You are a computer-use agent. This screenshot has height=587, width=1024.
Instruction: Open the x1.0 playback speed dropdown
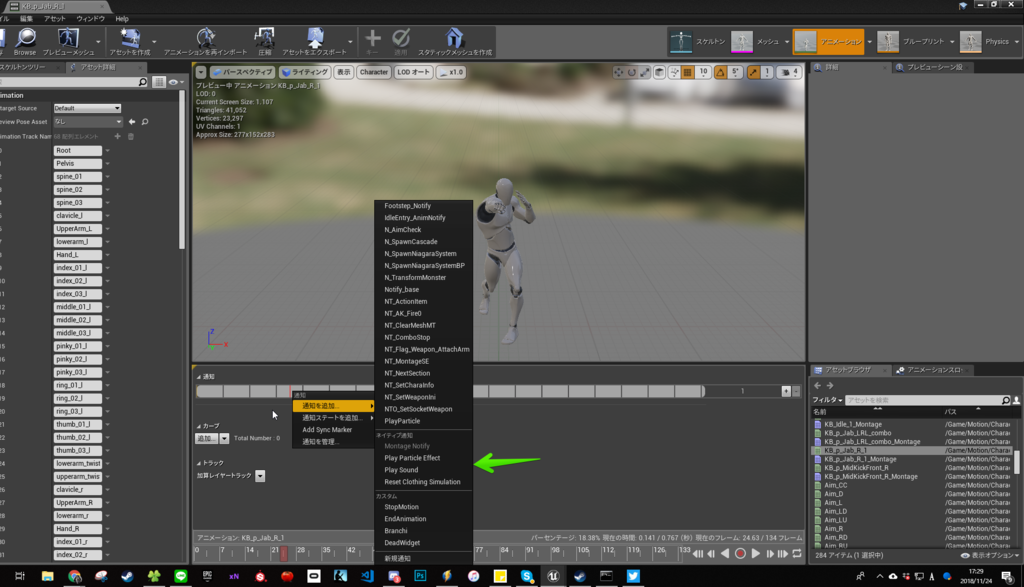(451, 72)
